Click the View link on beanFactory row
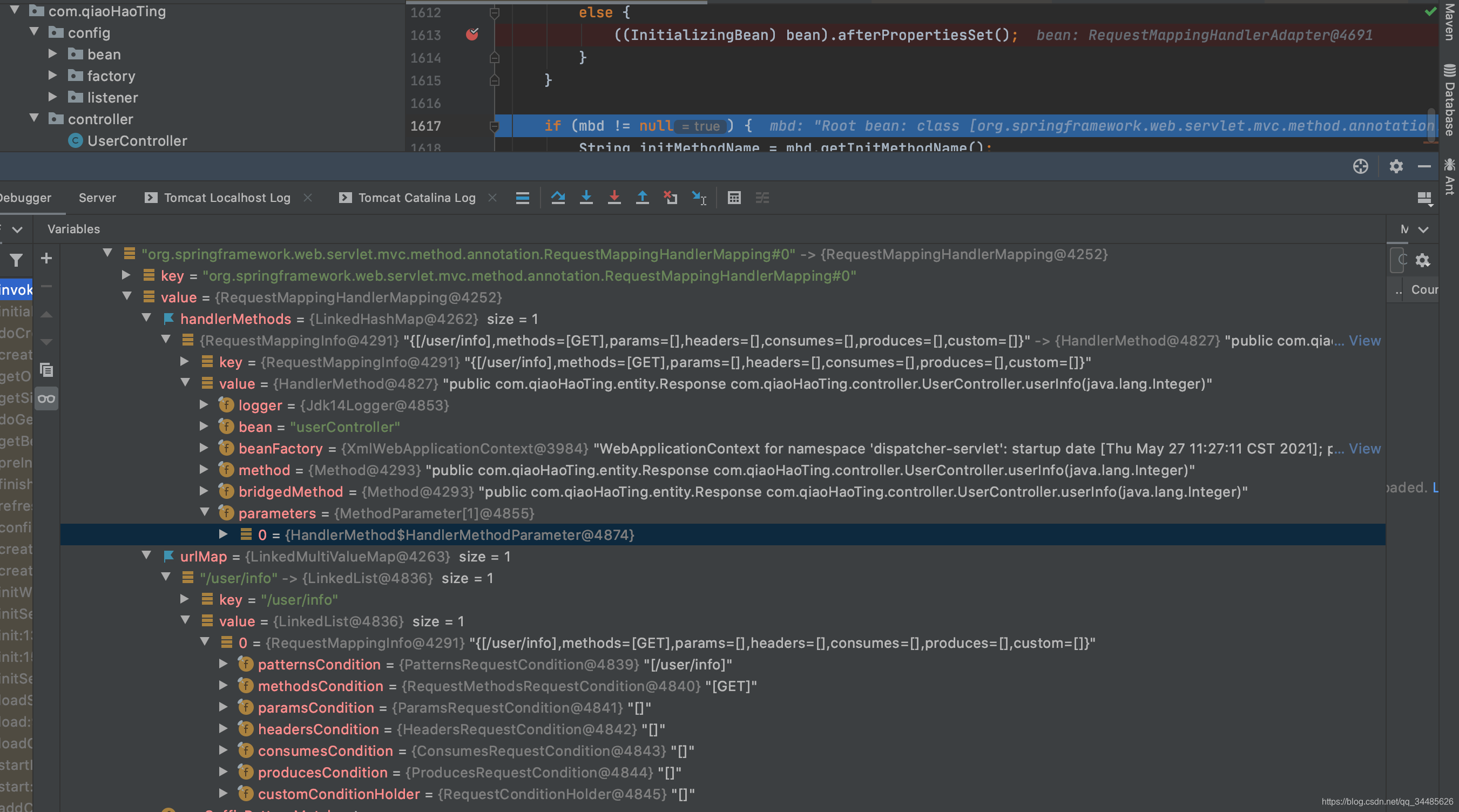1459x812 pixels. (x=1365, y=449)
